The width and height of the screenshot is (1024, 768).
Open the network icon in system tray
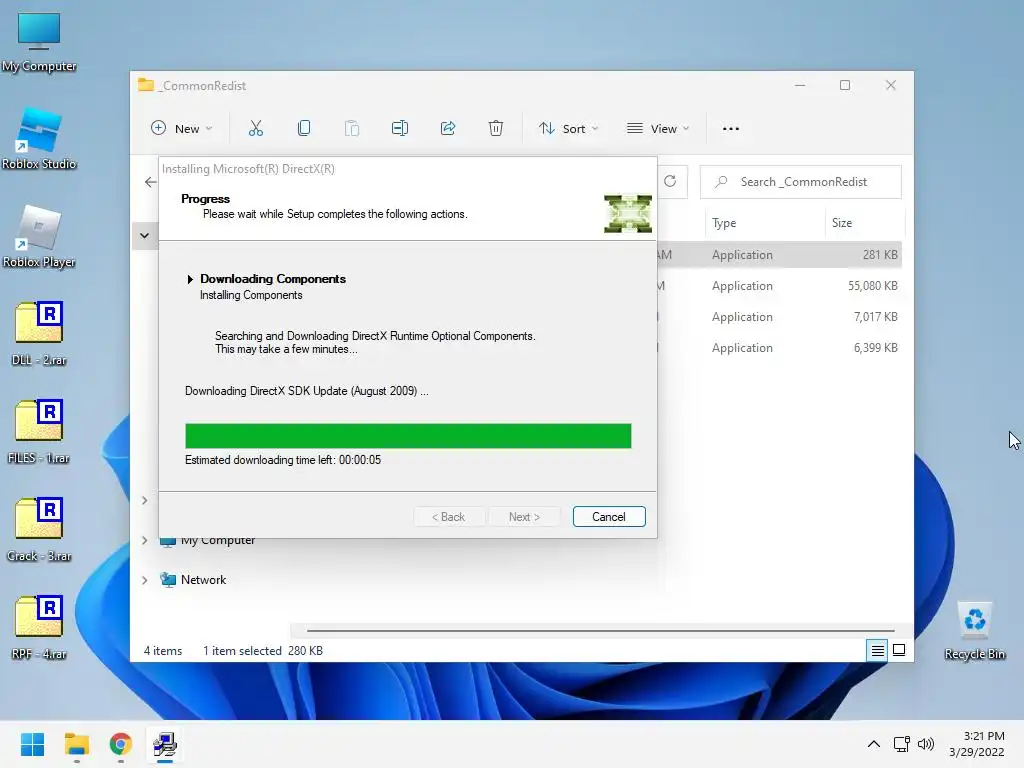tap(902, 744)
